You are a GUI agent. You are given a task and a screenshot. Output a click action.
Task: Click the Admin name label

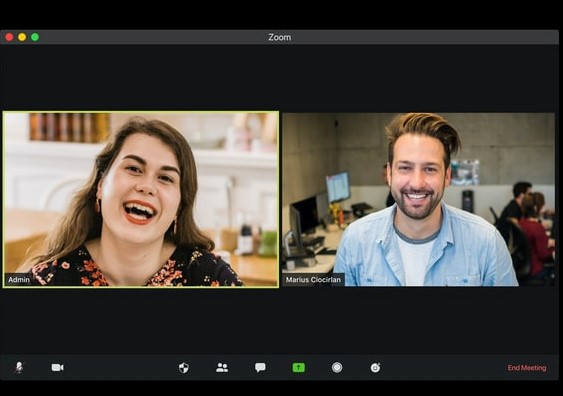19,280
